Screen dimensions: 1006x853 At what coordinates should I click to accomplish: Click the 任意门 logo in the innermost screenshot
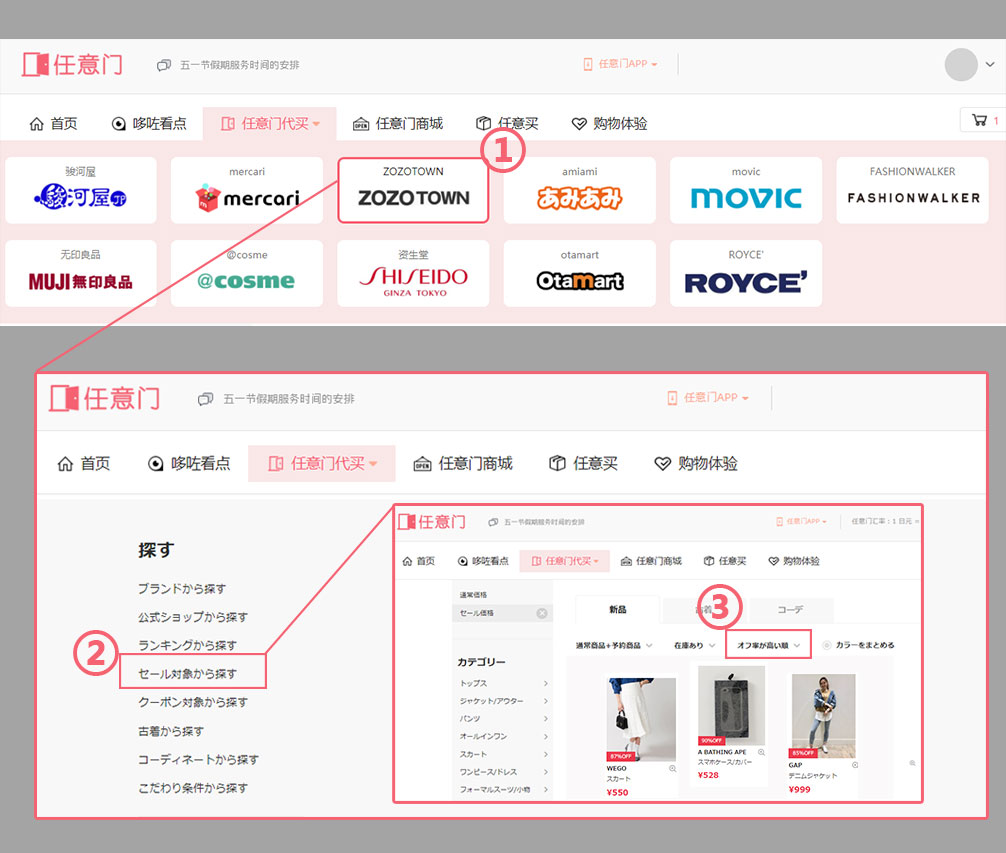(x=432, y=522)
